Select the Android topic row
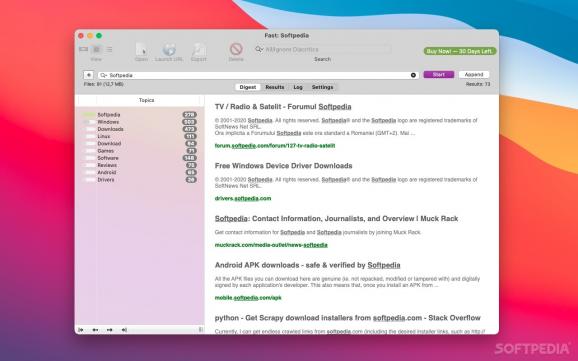Image resolution: width=578 pixels, height=361 pixels. [x=139, y=172]
